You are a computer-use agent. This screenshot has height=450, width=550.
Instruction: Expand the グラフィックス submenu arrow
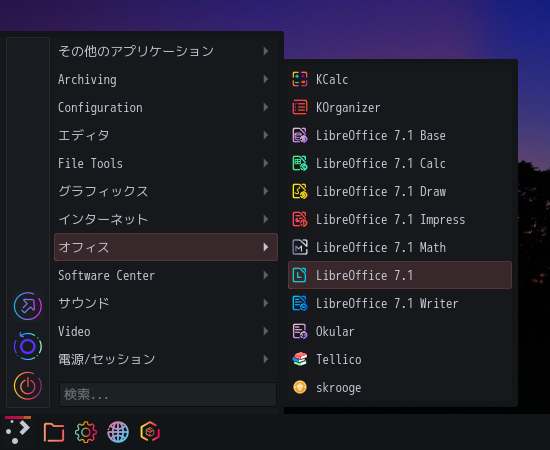(266, 191)
